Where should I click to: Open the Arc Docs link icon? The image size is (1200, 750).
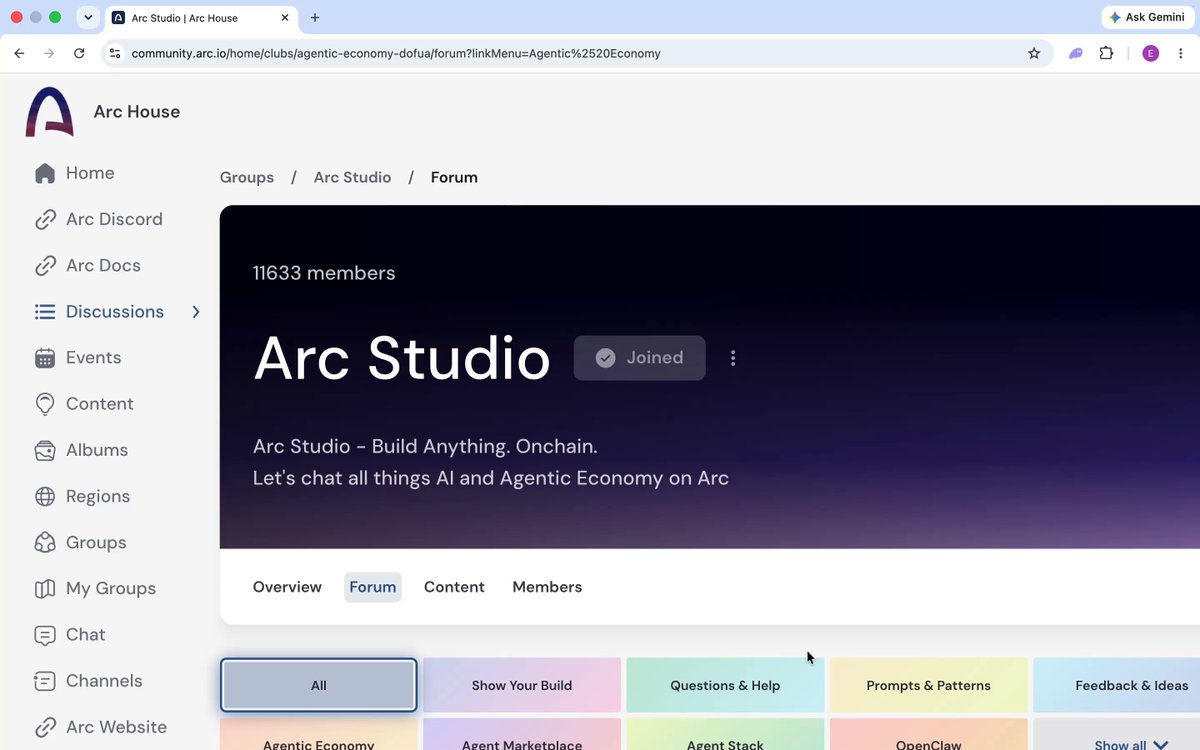[45, 265]
